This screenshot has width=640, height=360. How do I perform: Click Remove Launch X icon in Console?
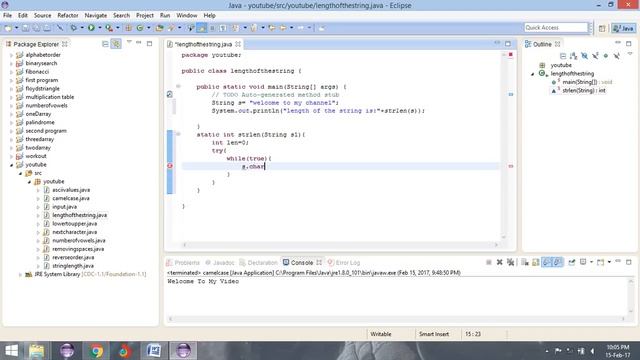[500, 262]
